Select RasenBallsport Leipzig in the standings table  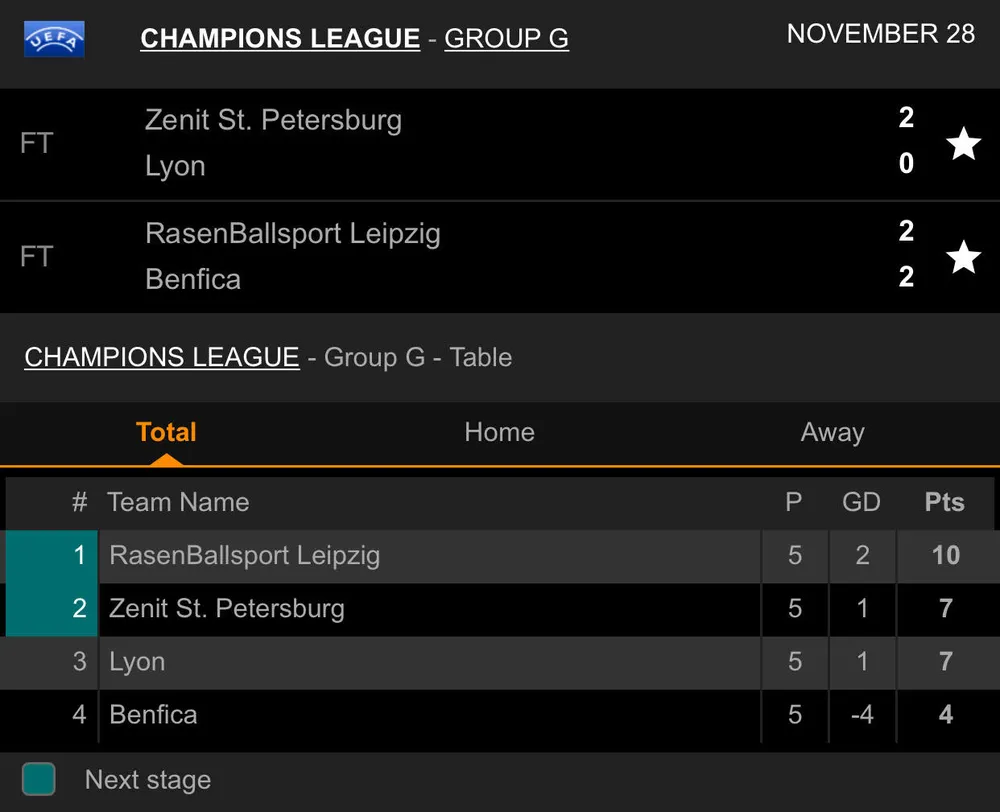pos(245,555)
